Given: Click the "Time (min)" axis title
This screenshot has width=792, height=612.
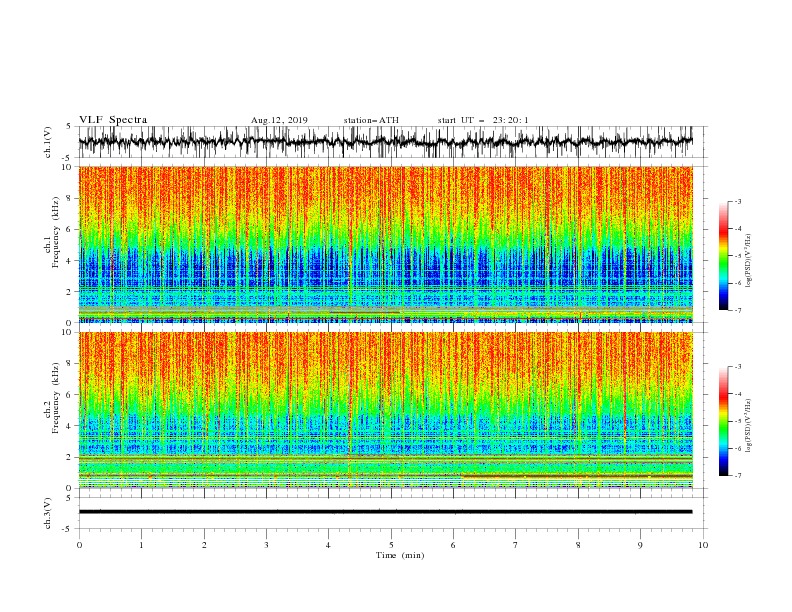Looking at the screenshot, I should 400,555.
